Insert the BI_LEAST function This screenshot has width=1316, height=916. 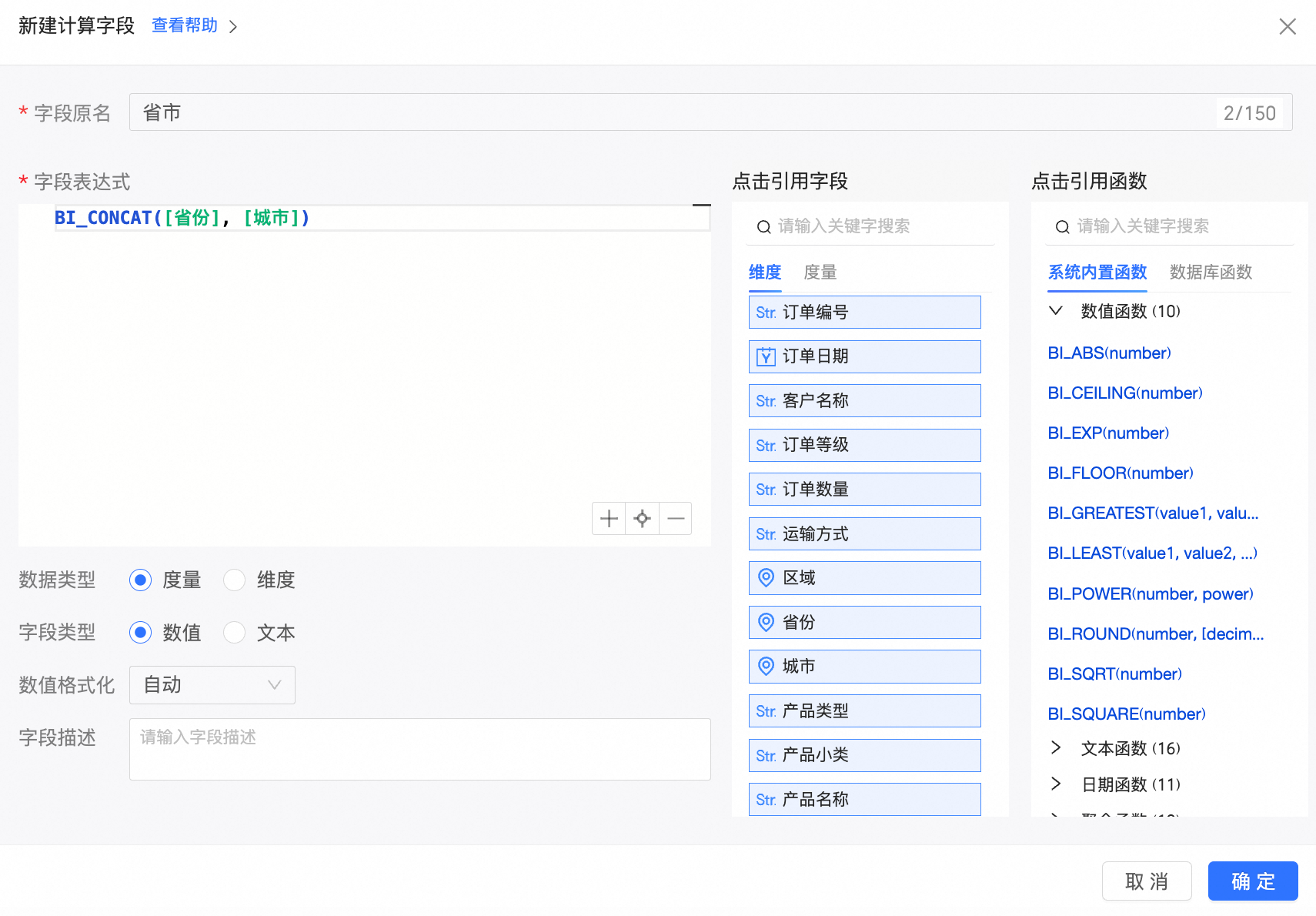tap(1153, 553)
